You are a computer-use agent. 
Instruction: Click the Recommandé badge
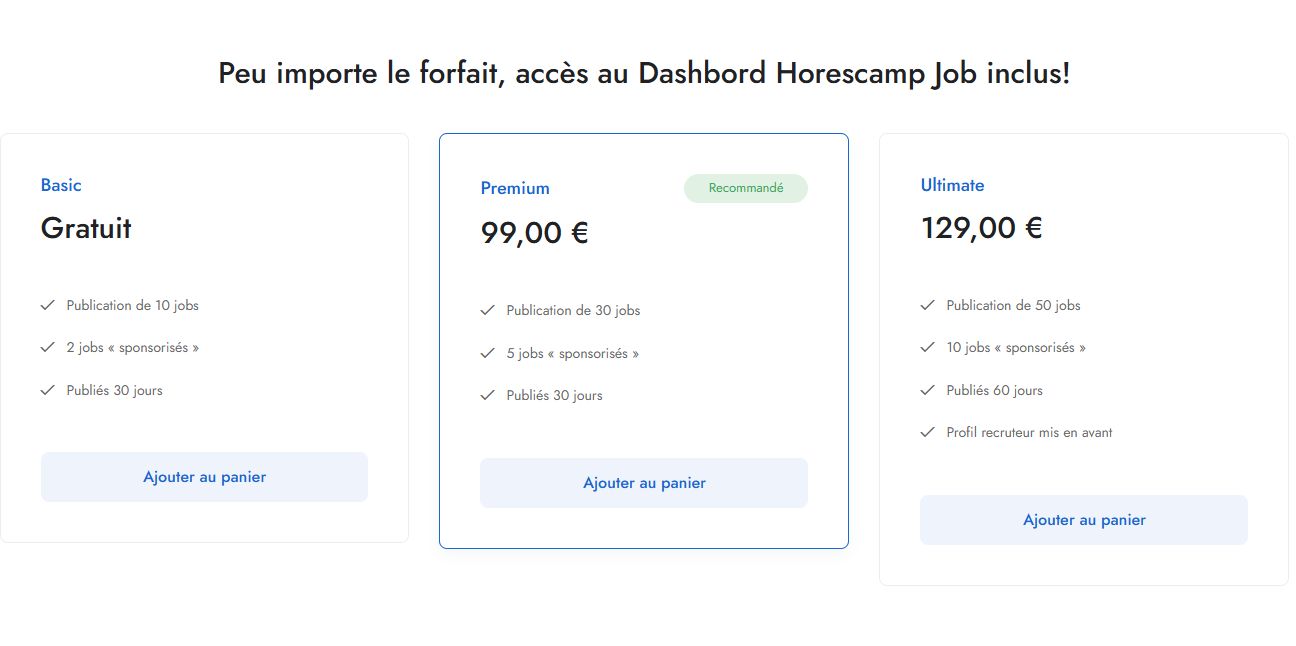pyautogui.click(x=746, y=188)
